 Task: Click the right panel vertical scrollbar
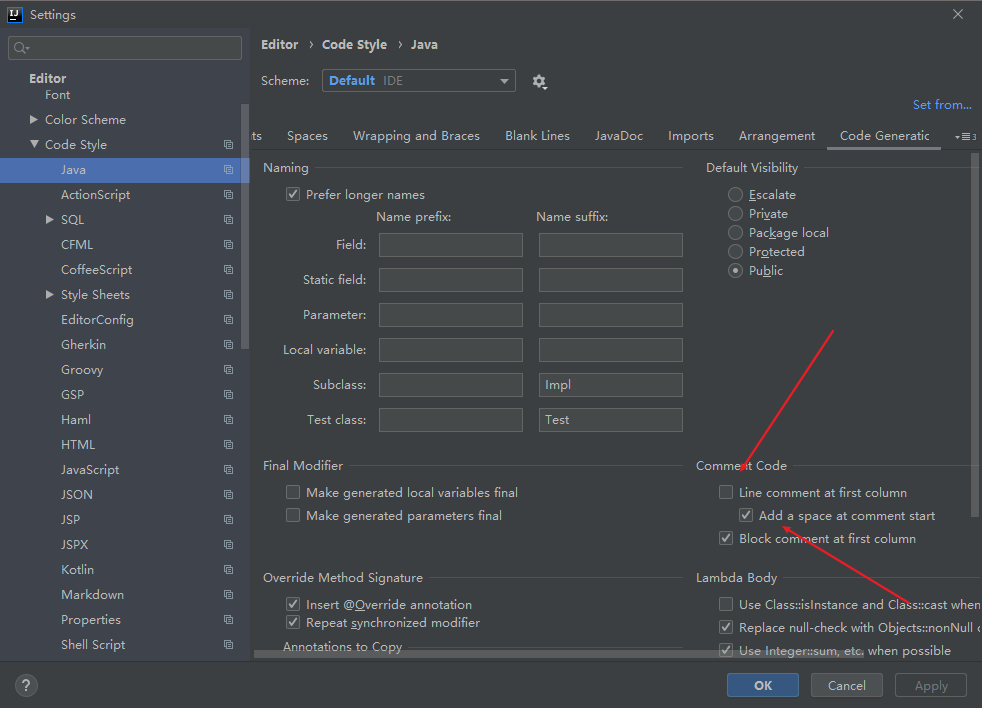tap(974, 335)
